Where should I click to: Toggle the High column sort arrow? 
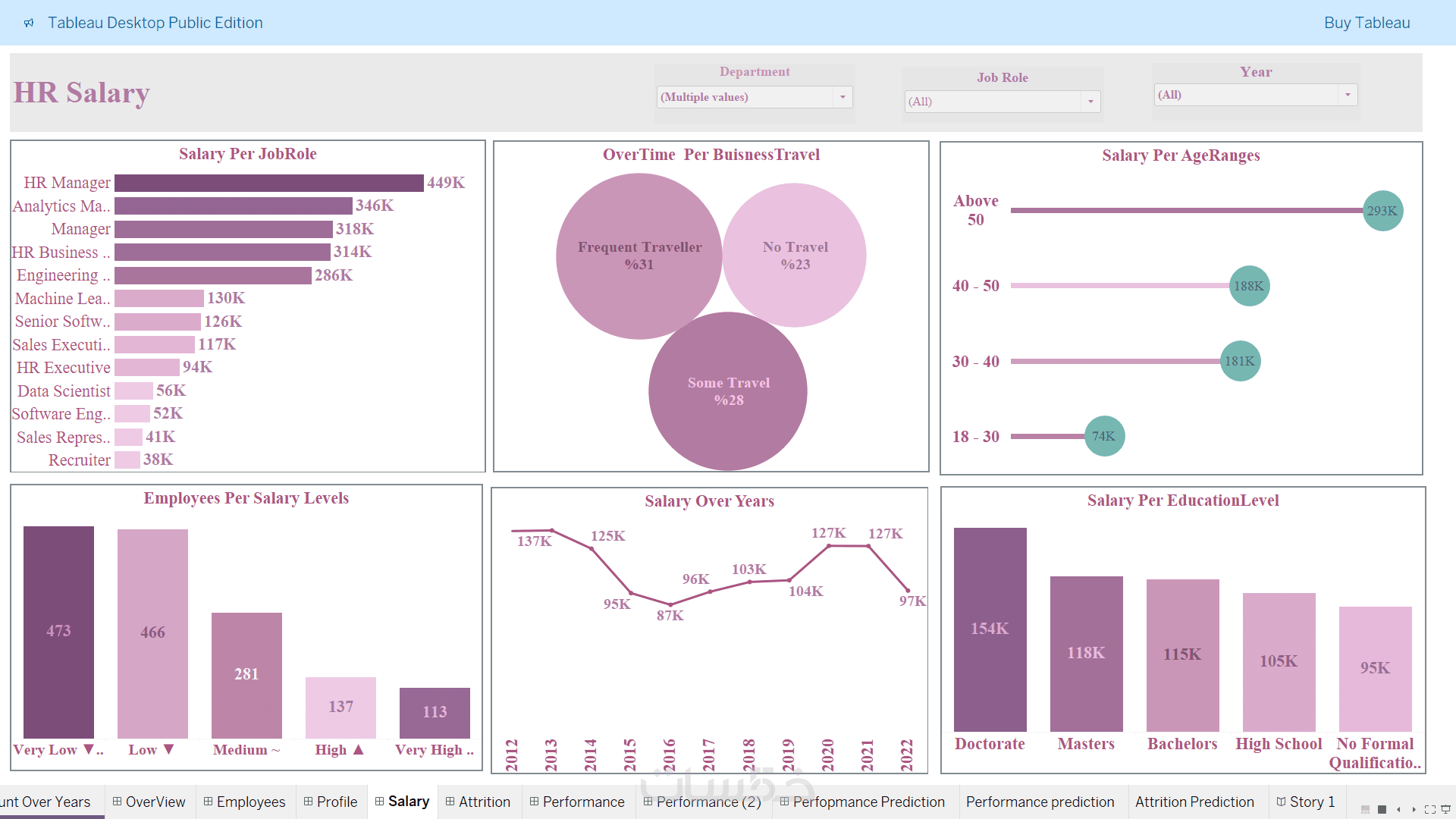click(359, 749)
